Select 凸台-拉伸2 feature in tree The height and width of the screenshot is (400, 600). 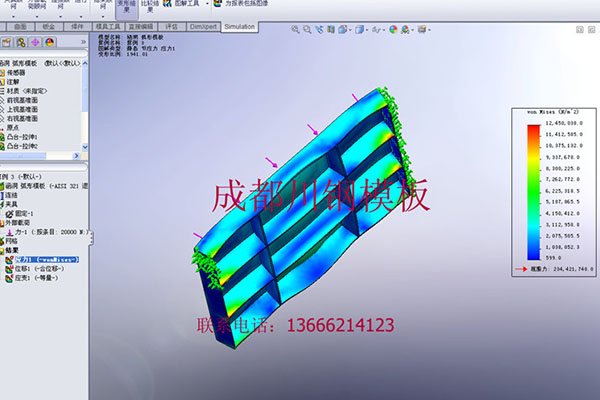pos(22,146)
